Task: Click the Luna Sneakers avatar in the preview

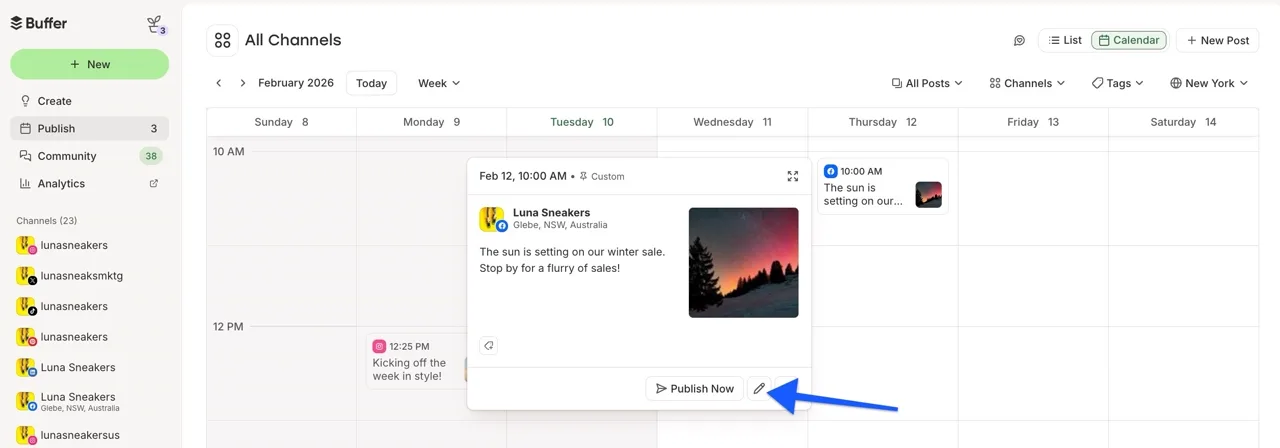Action: [492, 219]
